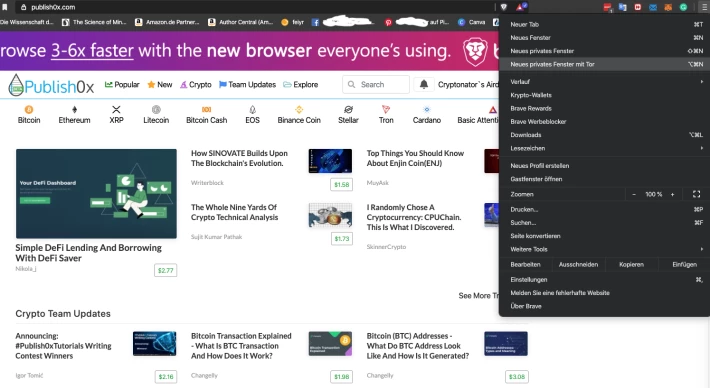Open the Your DeFi Dashboard article thumbnail
Screen dimensions: 710x388
coord(96,193)
